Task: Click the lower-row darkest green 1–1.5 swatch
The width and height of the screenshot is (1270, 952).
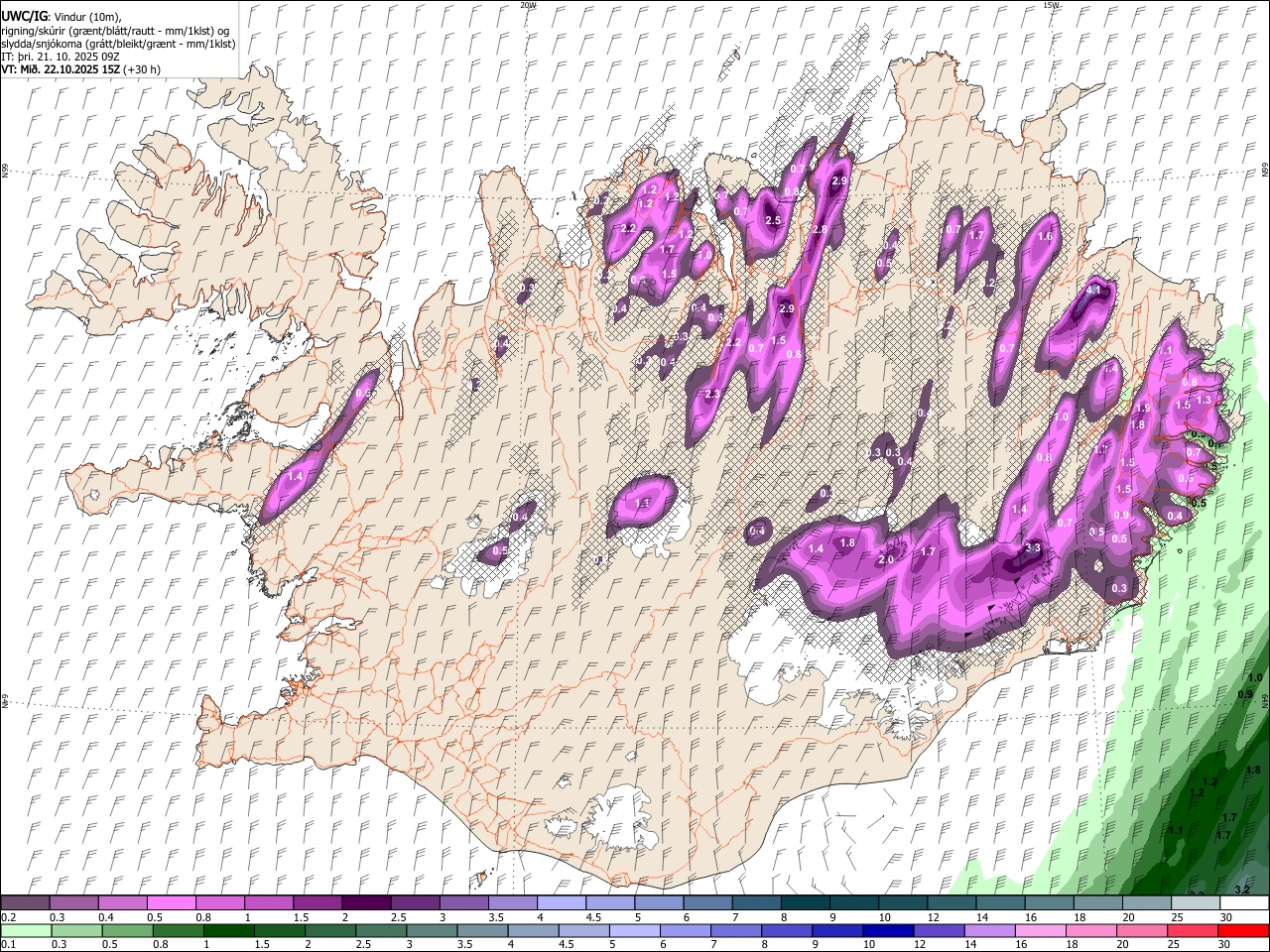Action: click(229, 931)
